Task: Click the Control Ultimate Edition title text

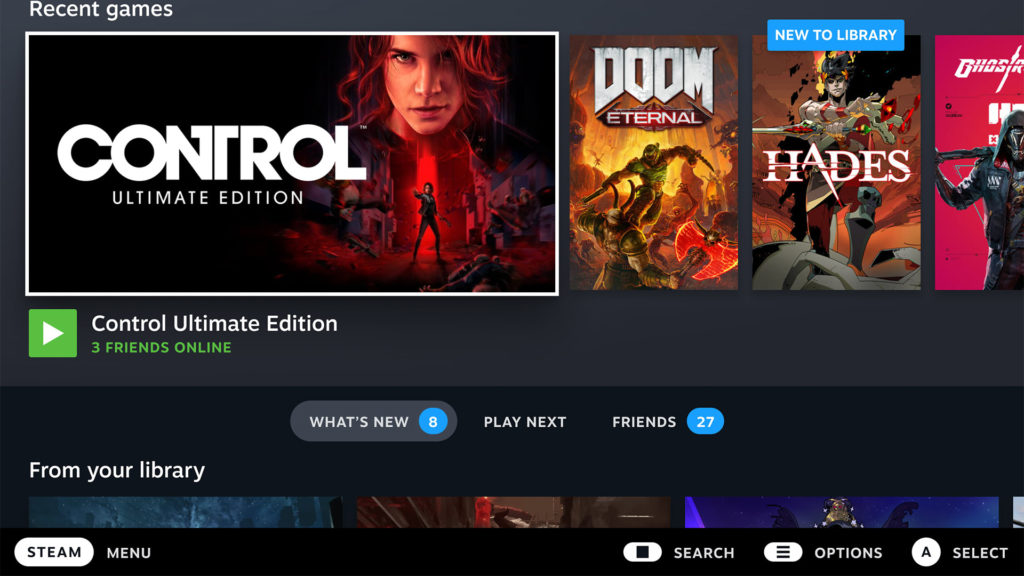Action: (214, 323)
